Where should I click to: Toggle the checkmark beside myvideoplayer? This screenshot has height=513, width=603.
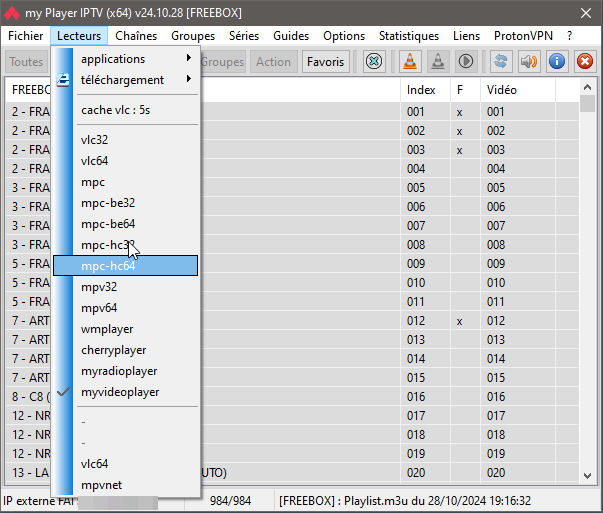tap(63, 392)
